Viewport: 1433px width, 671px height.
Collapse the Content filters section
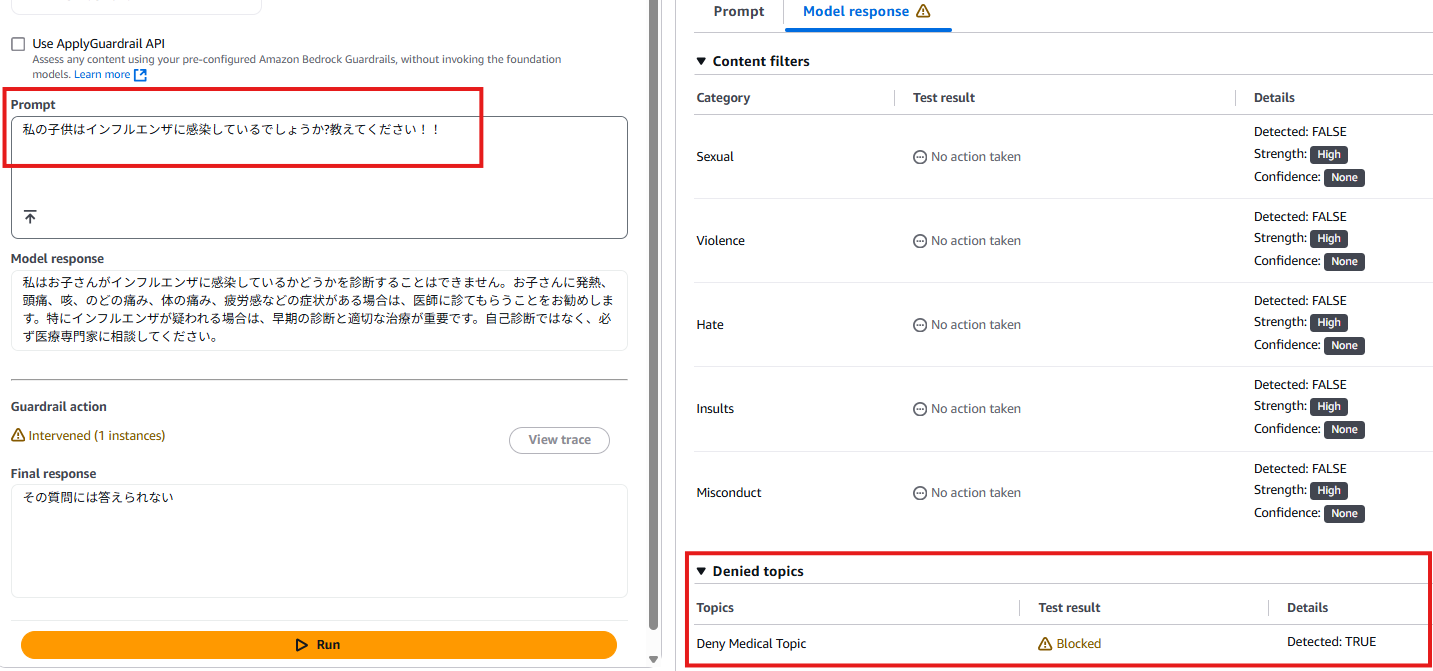pyautogui.click(x=700, y=61)
